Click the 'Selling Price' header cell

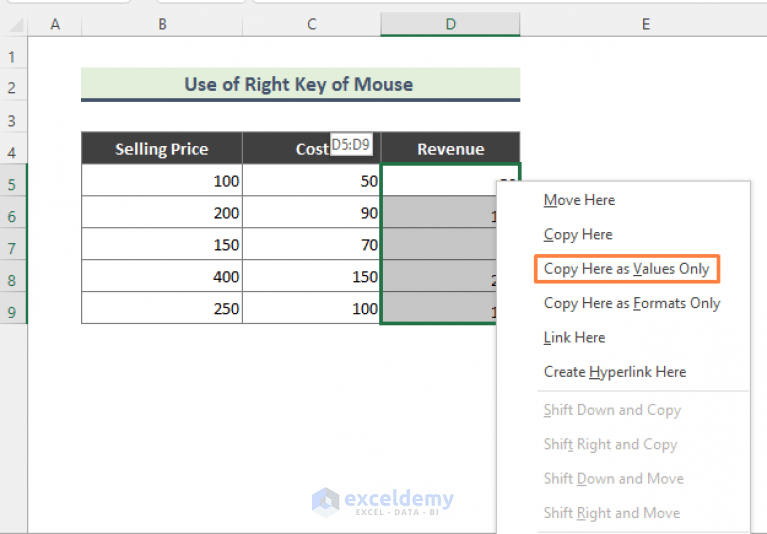tap(162, 148)
